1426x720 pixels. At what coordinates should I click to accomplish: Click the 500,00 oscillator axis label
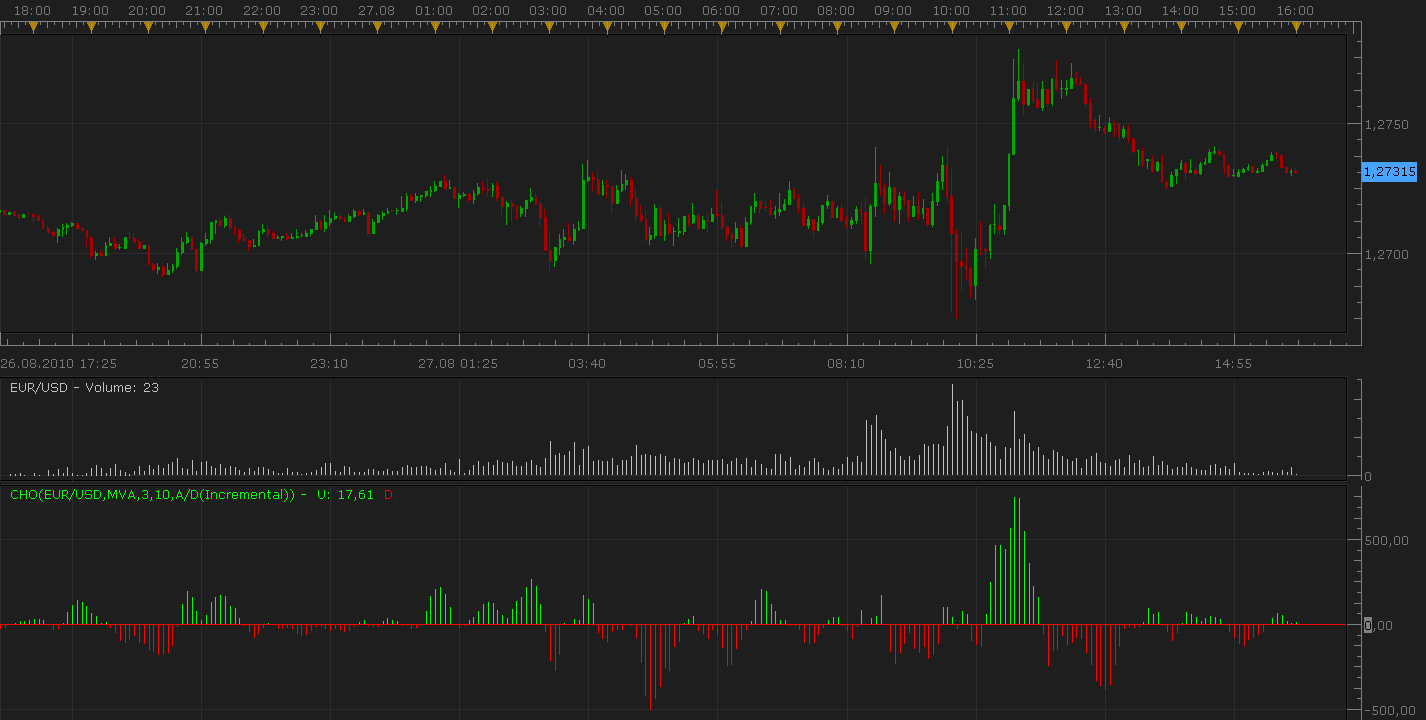pyautogui.click(x=1386, y=540)
